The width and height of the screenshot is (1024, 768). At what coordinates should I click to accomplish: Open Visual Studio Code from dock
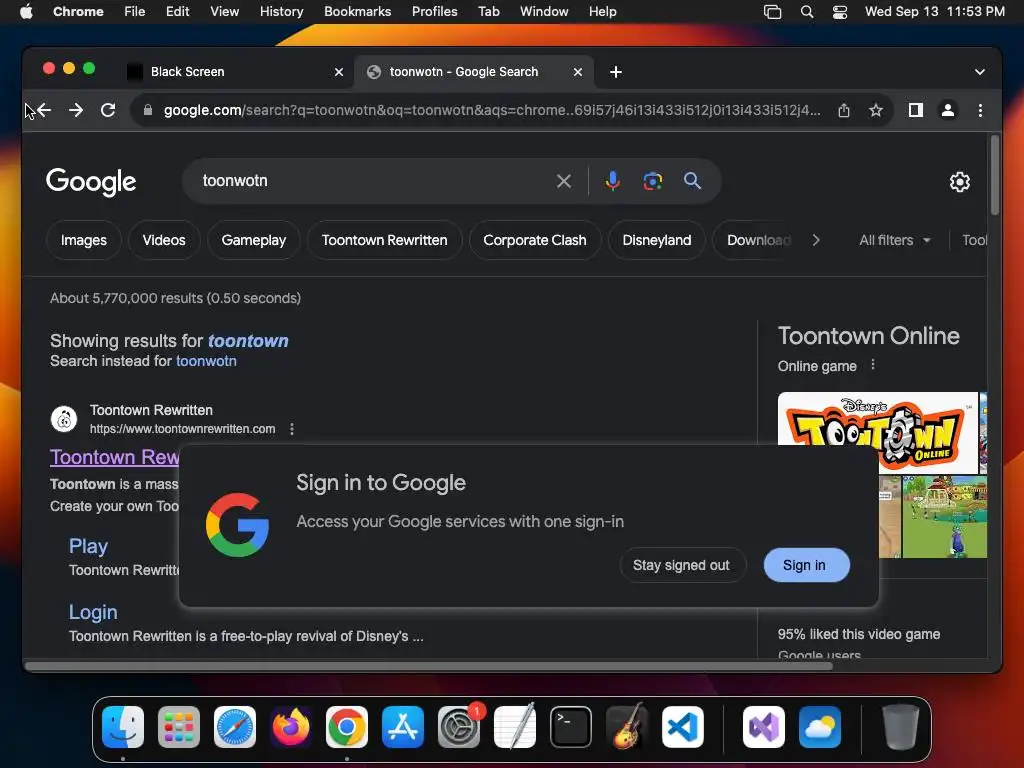pyautogui.click(x=682, y=727)
